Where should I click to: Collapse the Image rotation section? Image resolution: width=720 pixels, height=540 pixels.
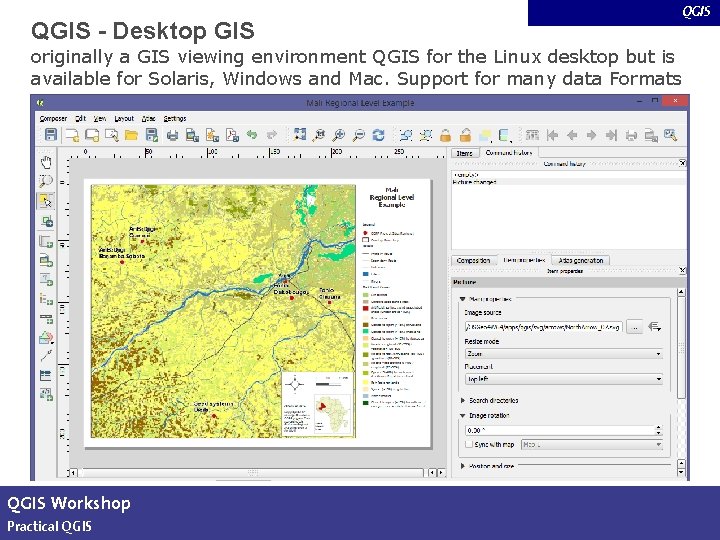tap(462, 415)
